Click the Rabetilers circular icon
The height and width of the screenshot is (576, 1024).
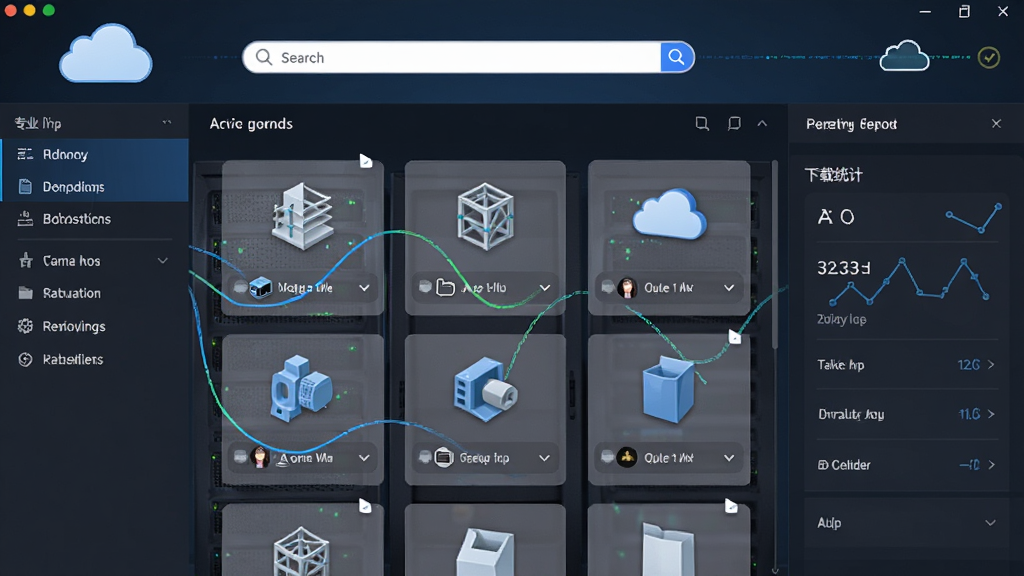25,359
